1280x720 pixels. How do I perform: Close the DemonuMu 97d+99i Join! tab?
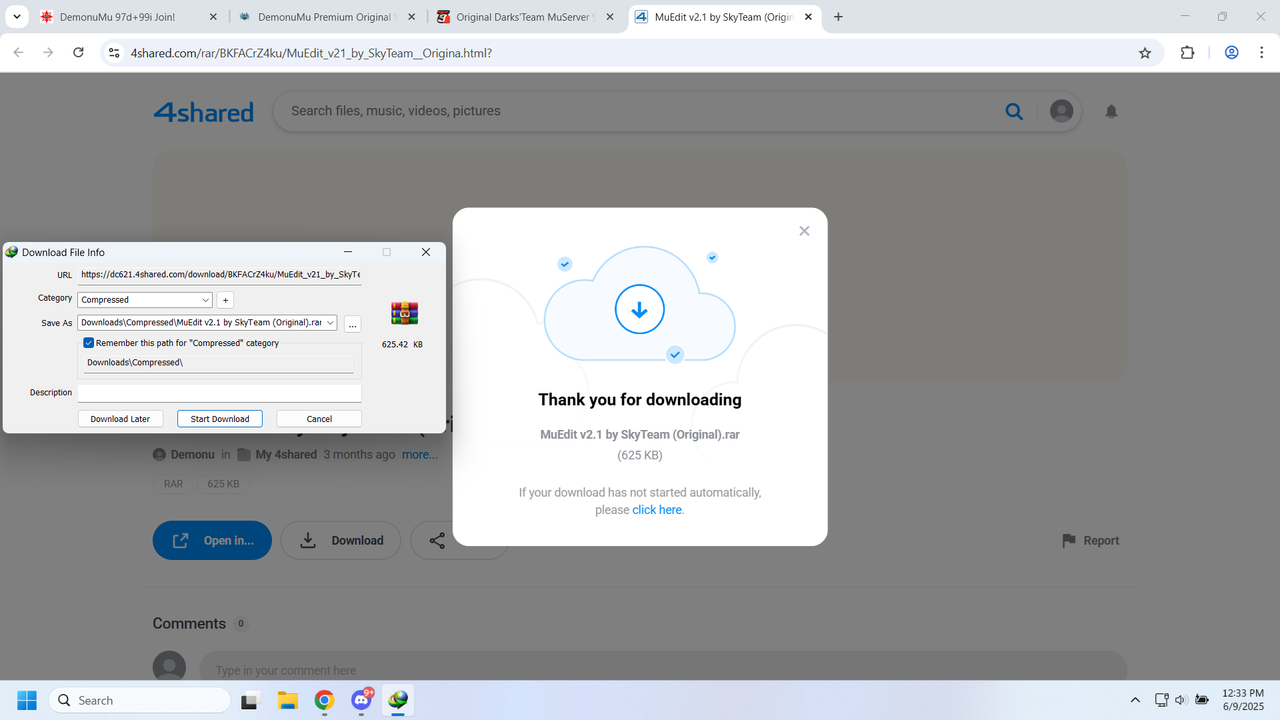(x=213, y=17)
